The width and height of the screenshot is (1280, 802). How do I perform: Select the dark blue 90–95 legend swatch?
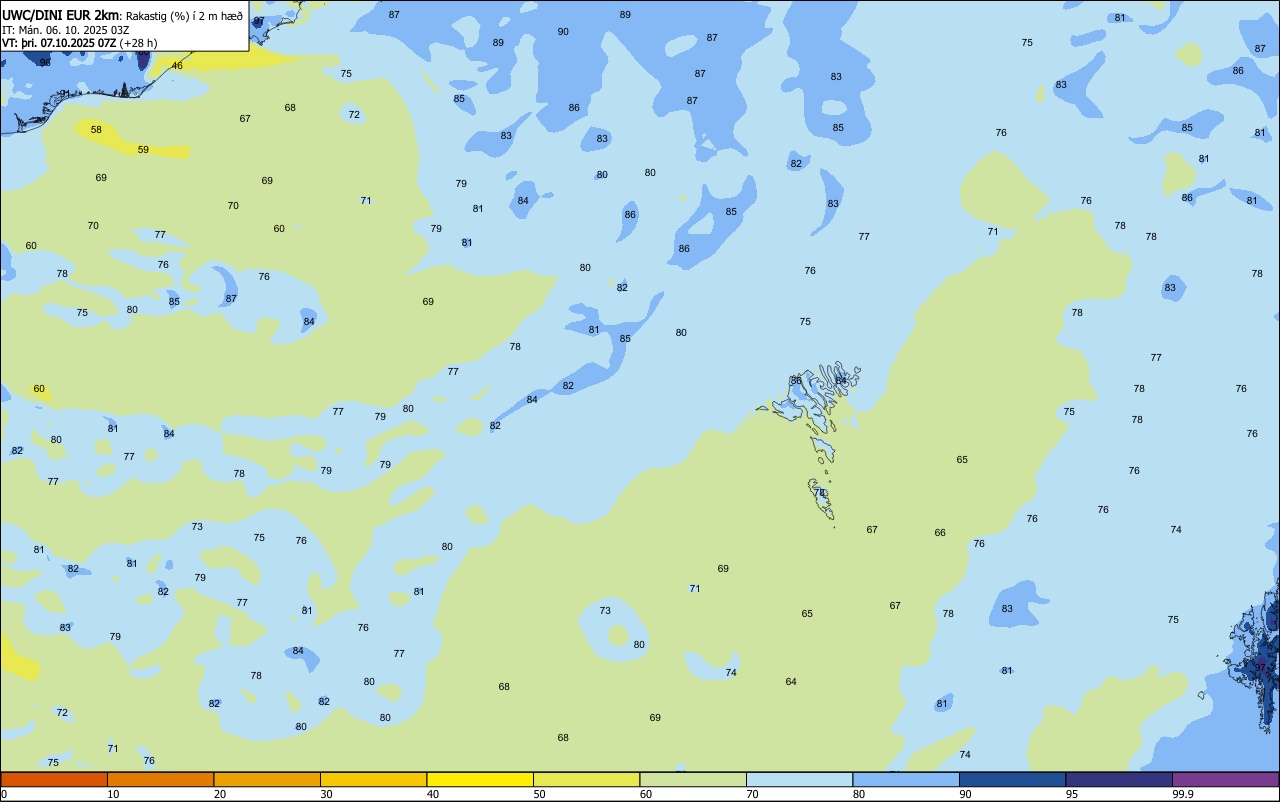[x=1012, y=779]
